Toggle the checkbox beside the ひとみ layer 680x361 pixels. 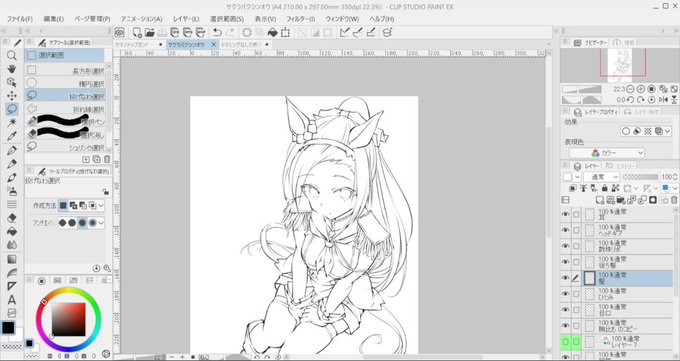pos(576,294)
